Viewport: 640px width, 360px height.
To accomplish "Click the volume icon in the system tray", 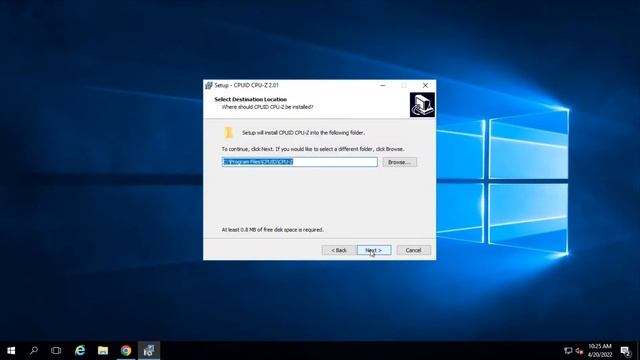I will click(579, 351).
